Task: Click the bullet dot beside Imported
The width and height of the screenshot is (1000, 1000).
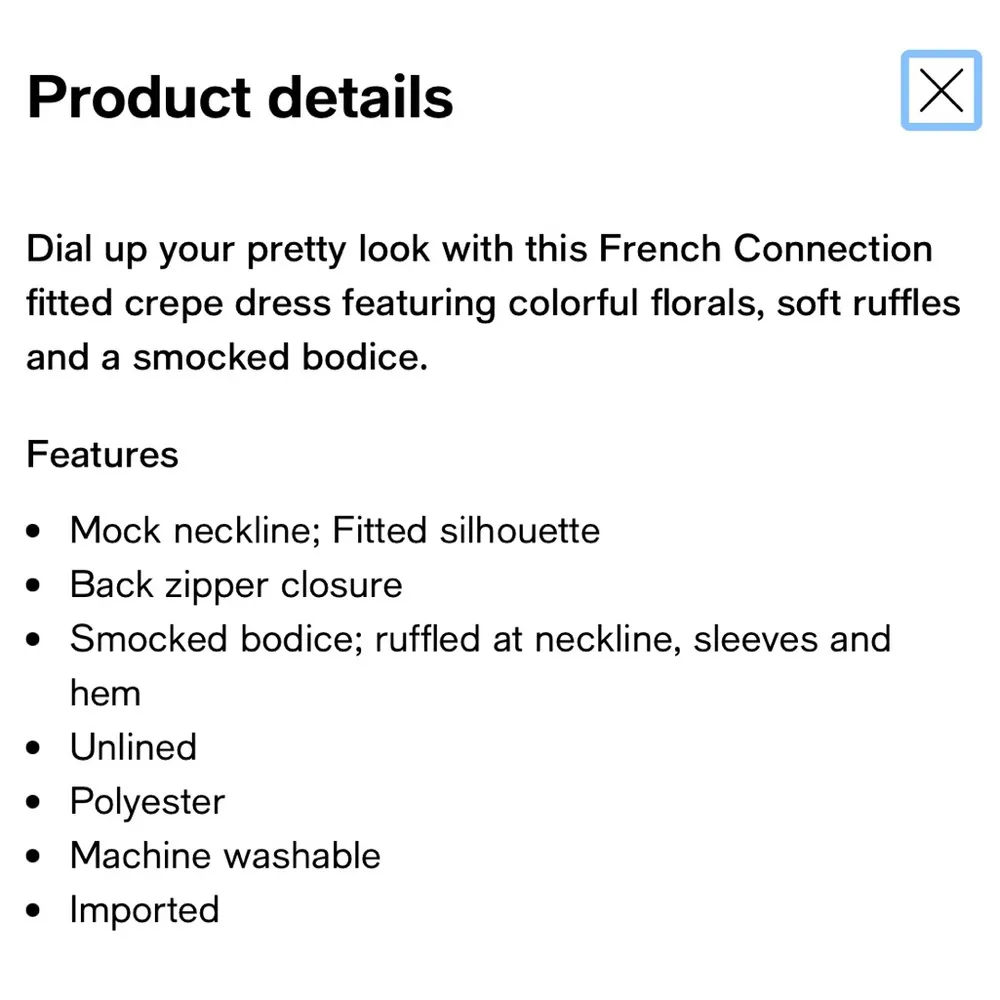Action: coord(34,908)
